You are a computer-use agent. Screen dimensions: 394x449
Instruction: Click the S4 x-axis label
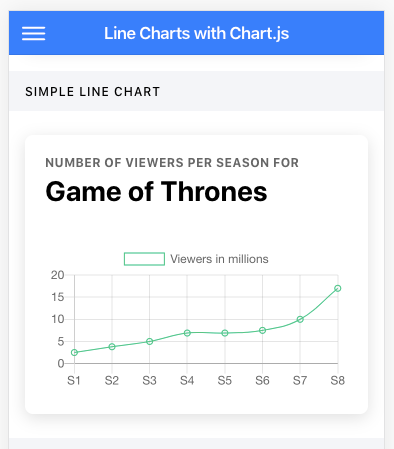click(187, 380)
